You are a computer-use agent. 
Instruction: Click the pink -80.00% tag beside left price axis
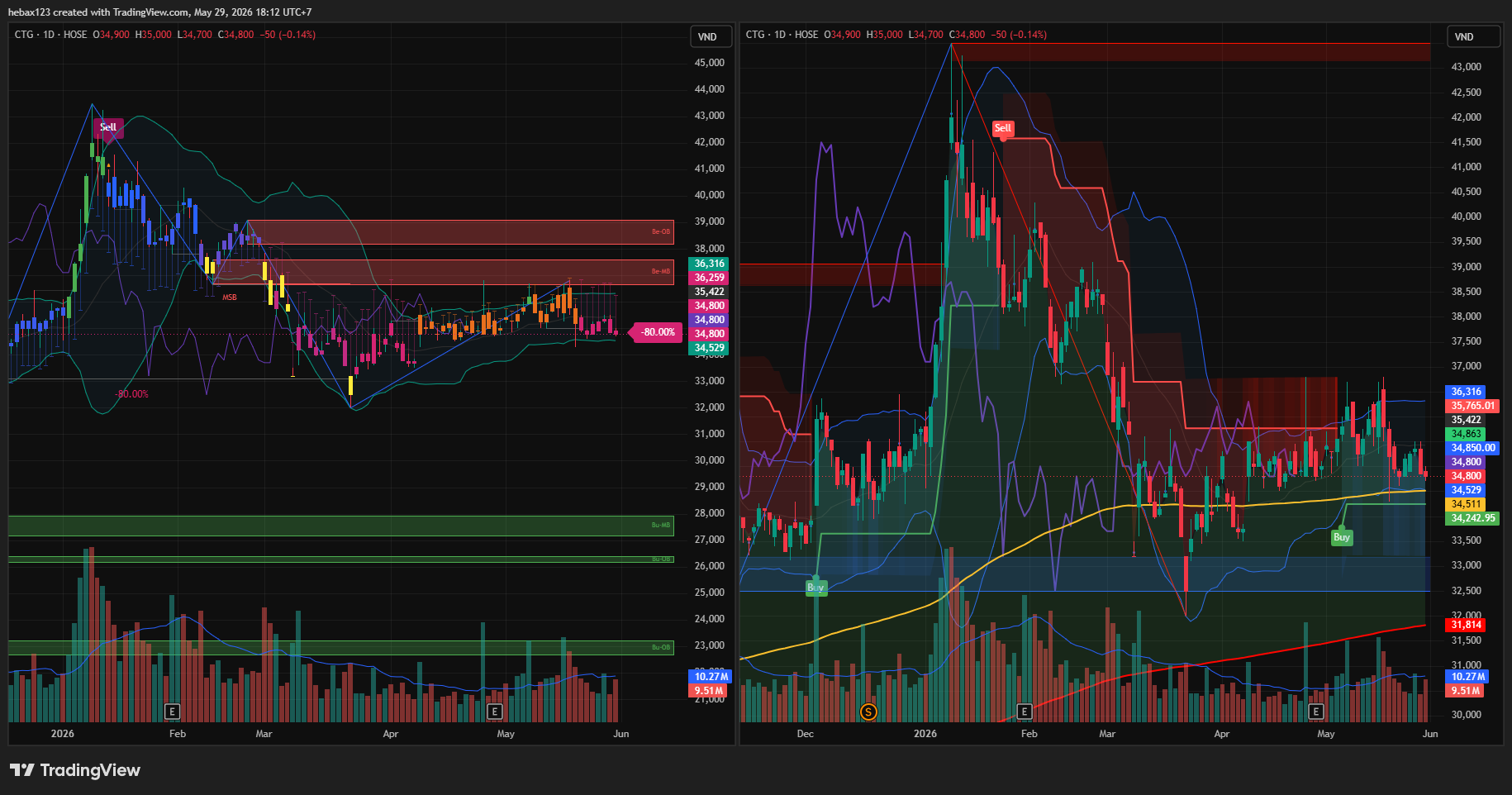tap(658, 332)
